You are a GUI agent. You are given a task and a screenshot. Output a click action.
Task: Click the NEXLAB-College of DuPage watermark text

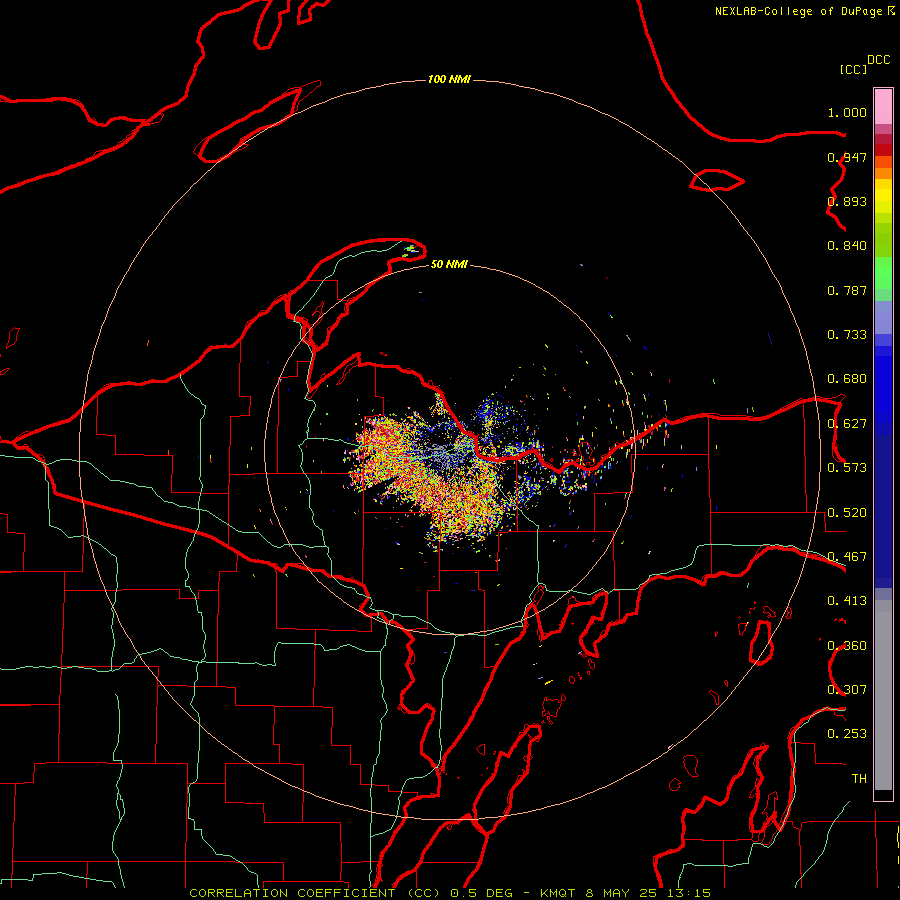[x=798, y=11]
